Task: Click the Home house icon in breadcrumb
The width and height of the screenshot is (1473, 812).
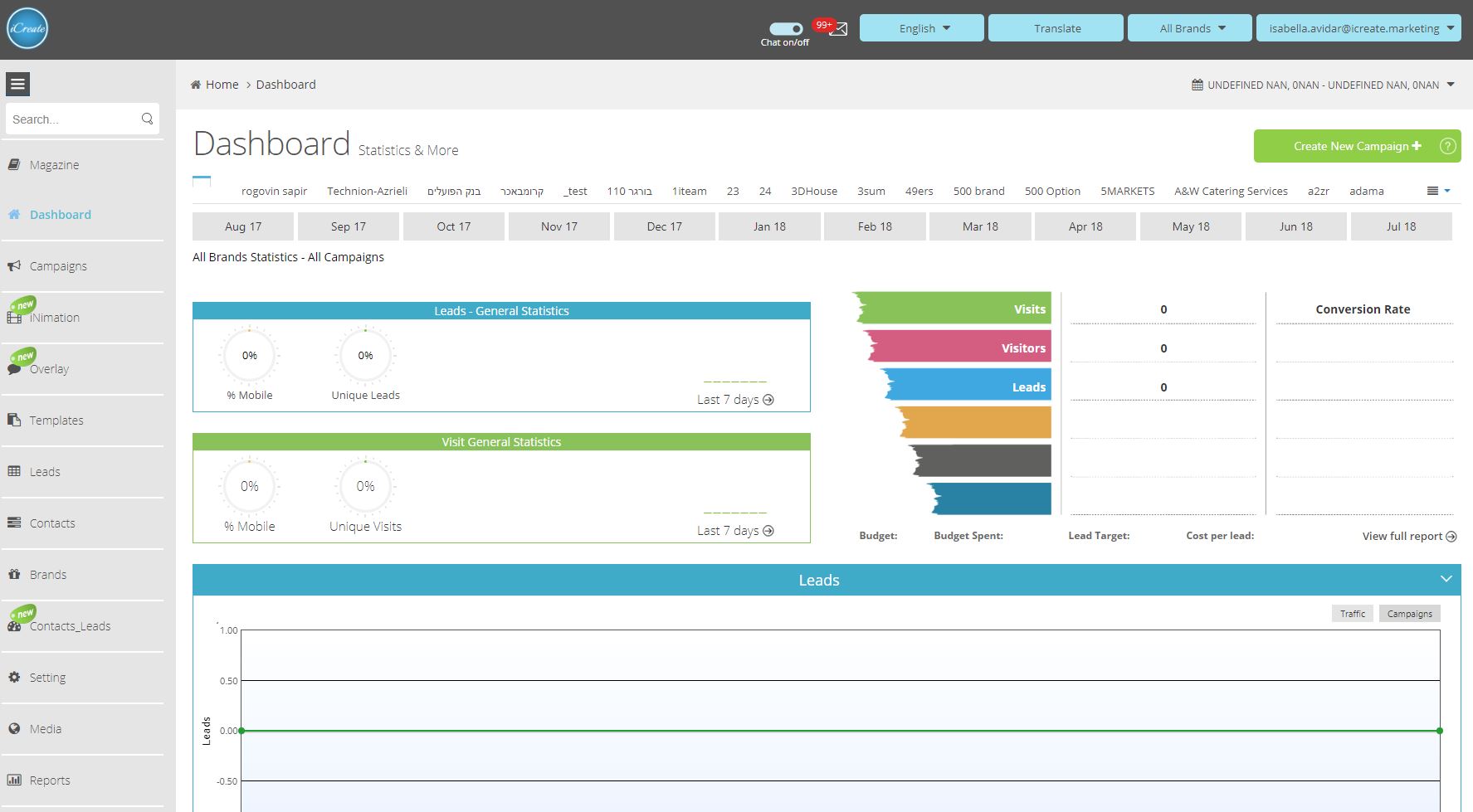Action: tap(196, 85)
